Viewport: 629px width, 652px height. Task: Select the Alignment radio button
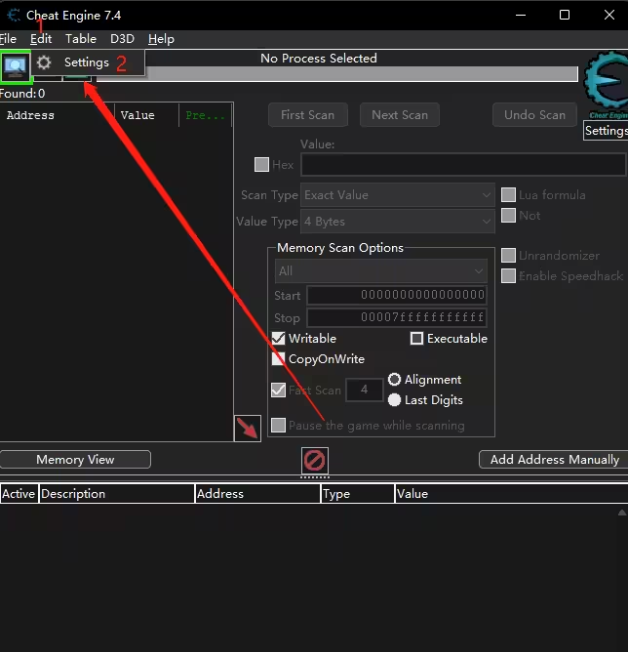click(395, 379)
